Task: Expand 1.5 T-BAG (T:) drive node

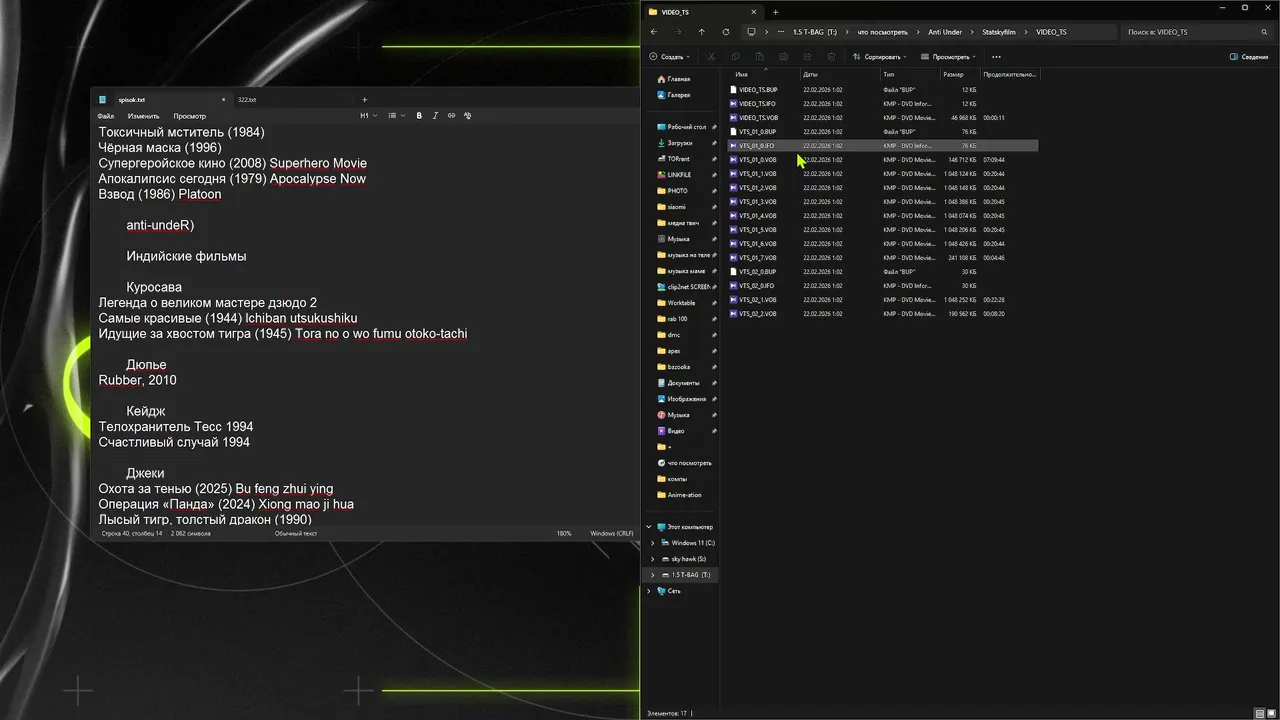Action: [x=653, y=575]
